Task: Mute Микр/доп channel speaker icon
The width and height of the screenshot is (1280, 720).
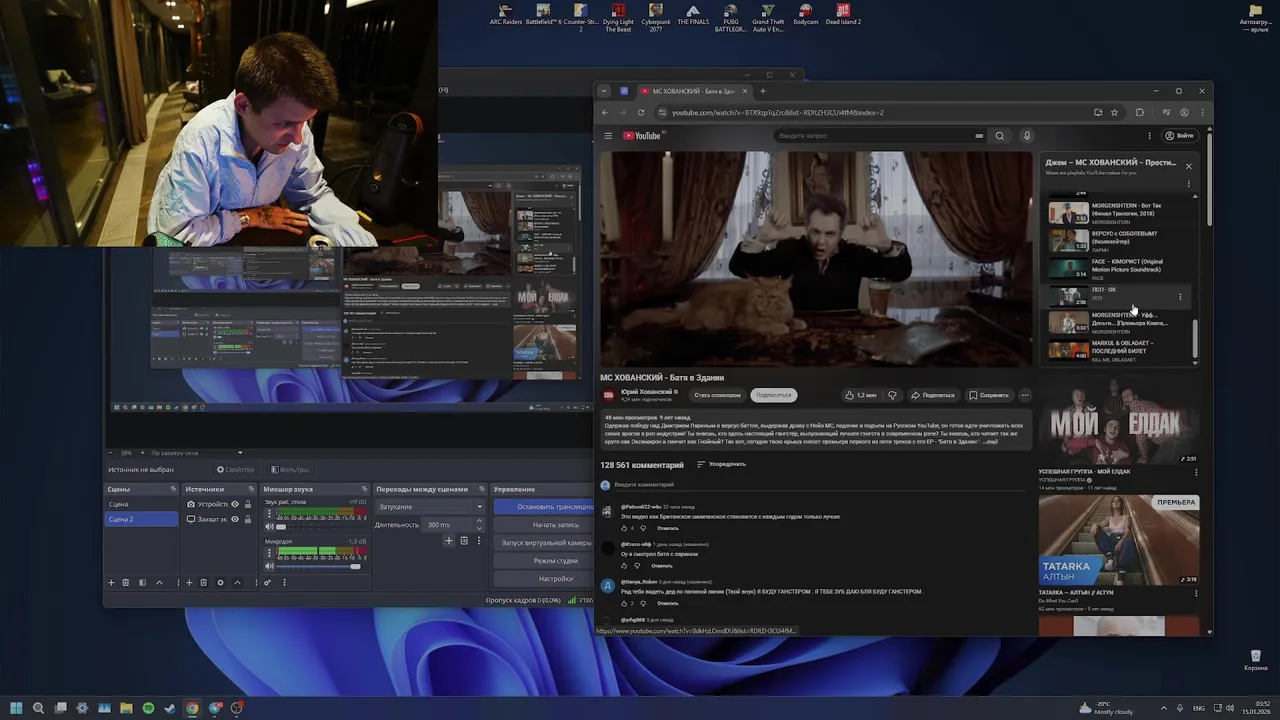Action: [x=269, y=566]
